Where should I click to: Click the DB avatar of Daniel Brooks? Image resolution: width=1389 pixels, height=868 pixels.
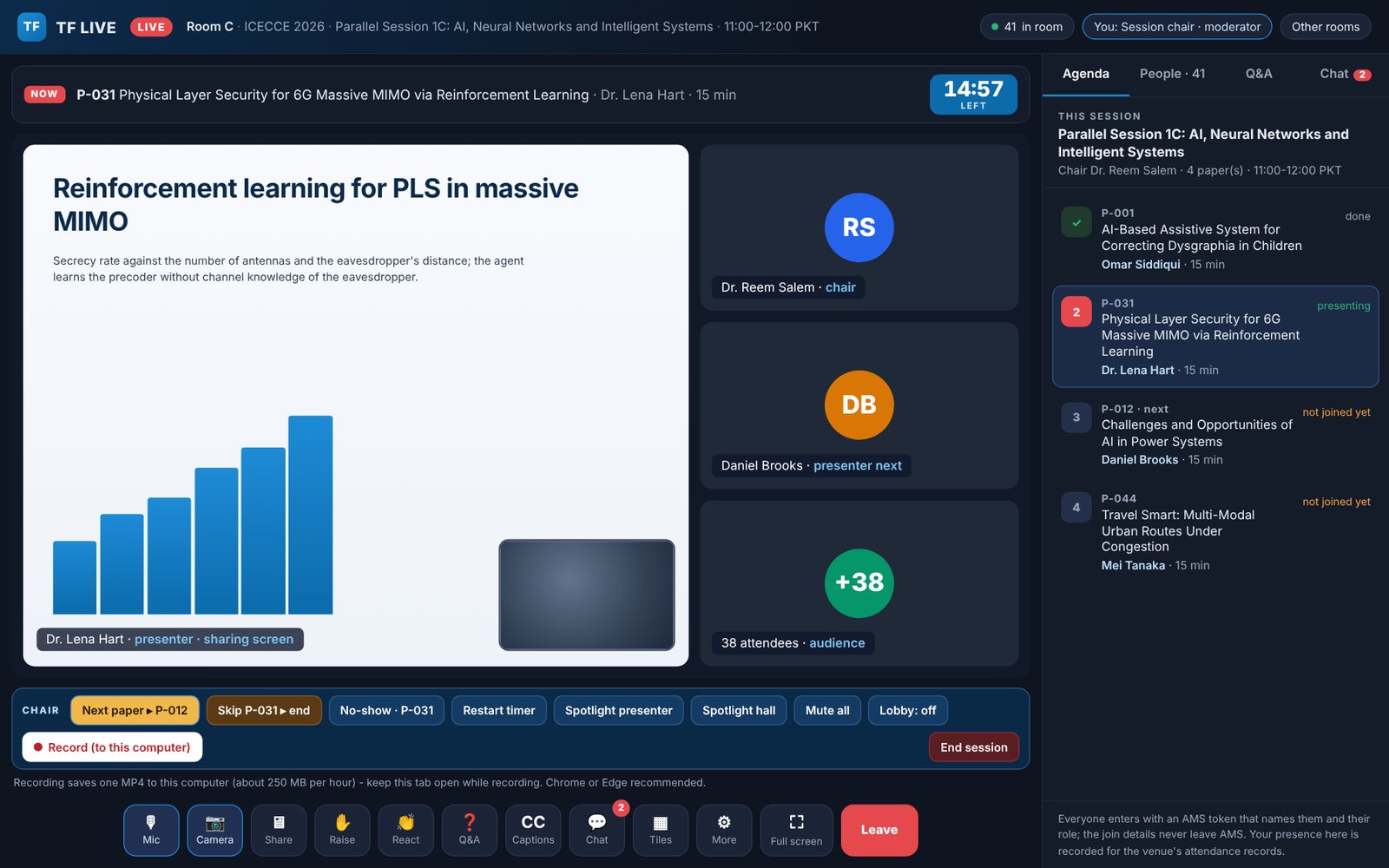tap(859, 405)
